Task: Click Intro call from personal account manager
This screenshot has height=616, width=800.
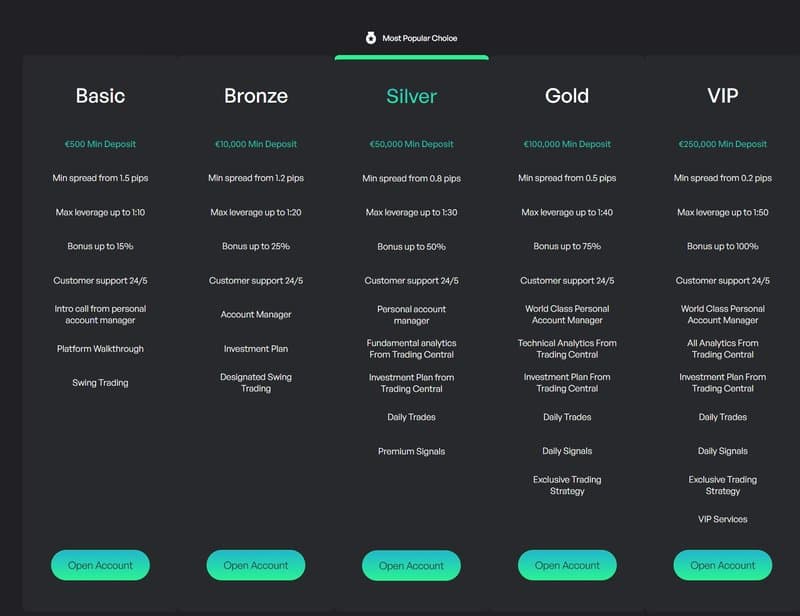Action: (101, 314)
